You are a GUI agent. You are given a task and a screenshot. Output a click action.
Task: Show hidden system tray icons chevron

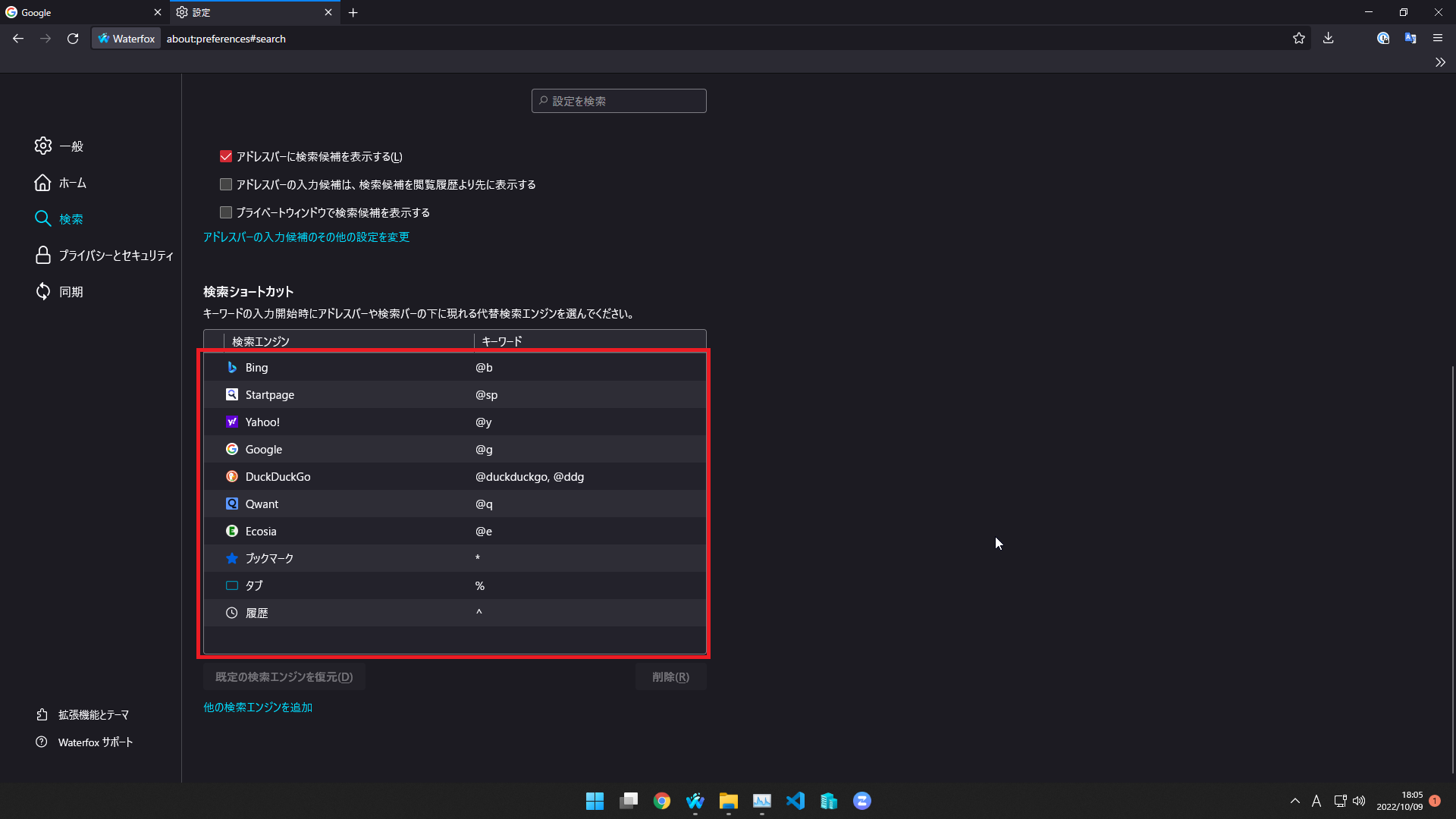1295,801
